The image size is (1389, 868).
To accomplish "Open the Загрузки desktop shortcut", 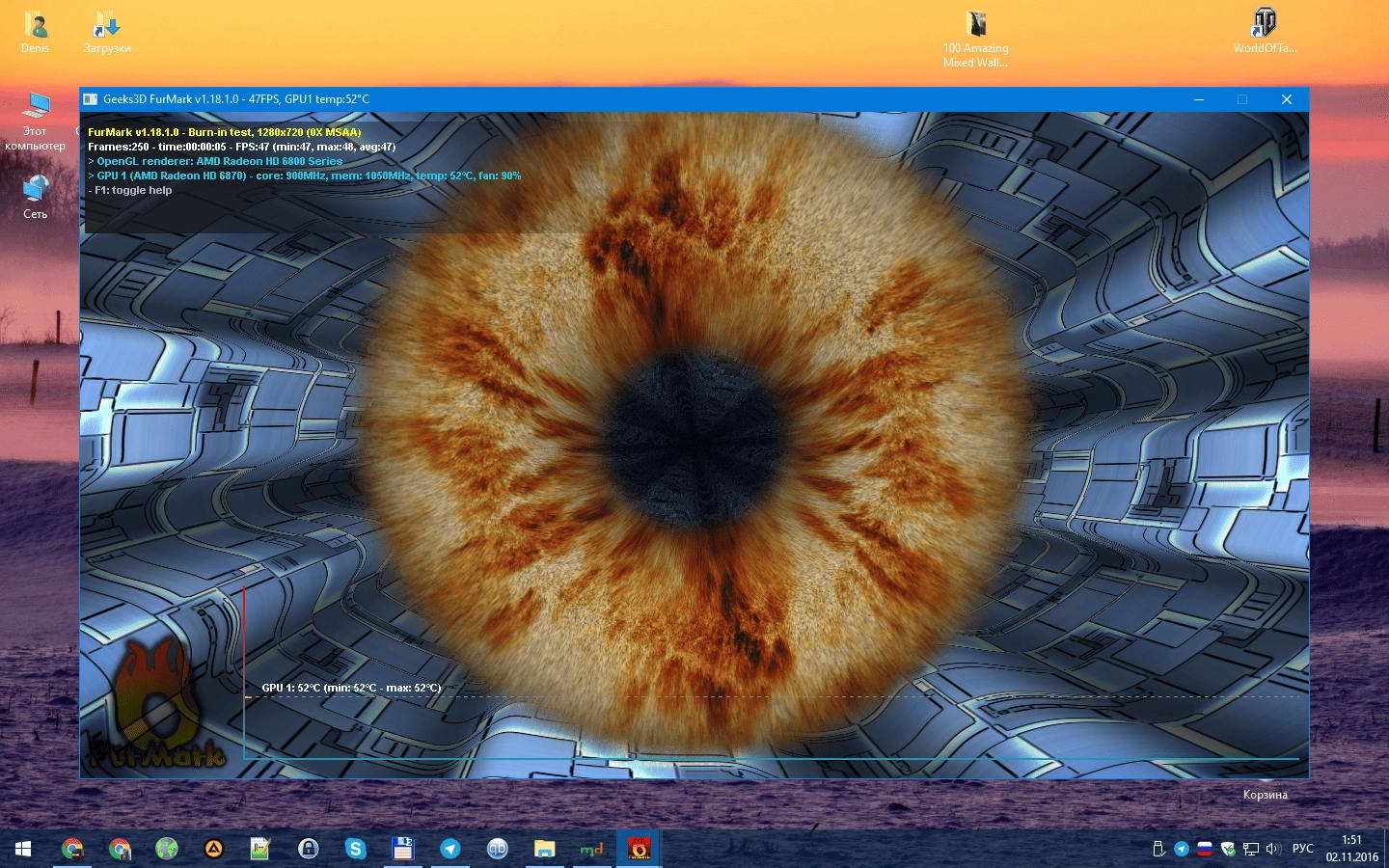I will click(x=107, y=32).
